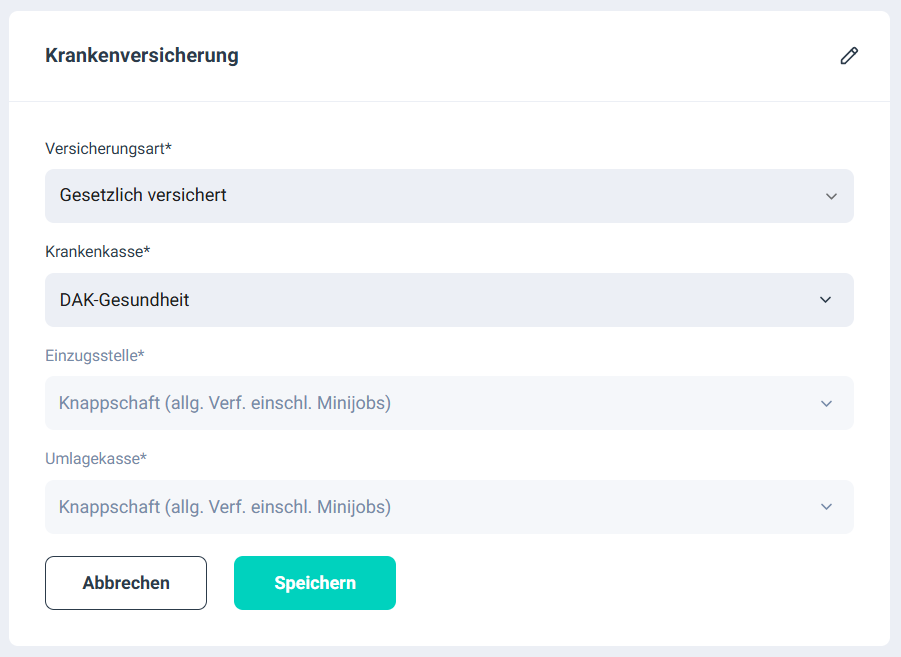Click the Umlagekasse chevron arrow
This screenshot has width=901, height=657.
[826, 507]
